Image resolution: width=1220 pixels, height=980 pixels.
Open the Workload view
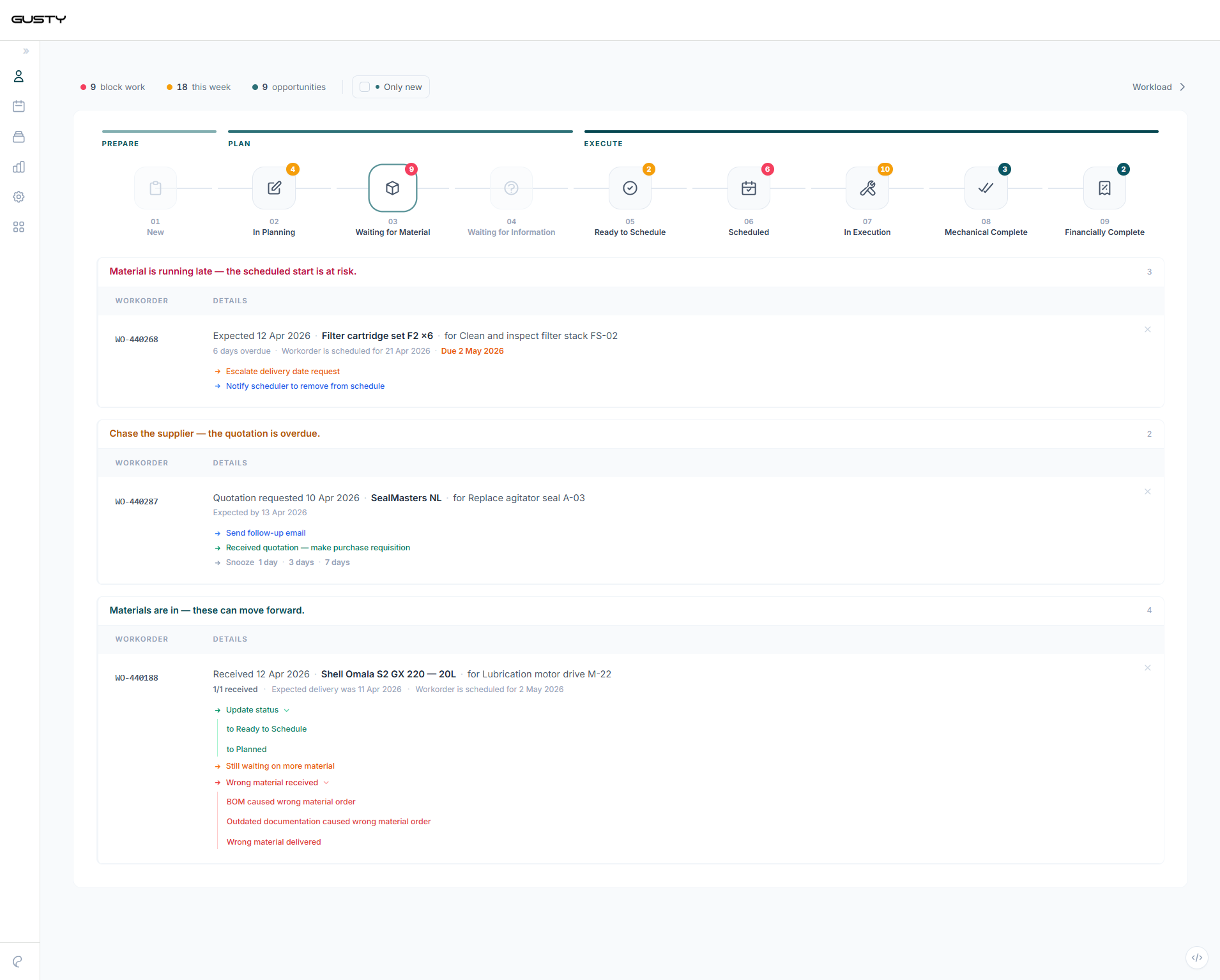pos(1152,87)
